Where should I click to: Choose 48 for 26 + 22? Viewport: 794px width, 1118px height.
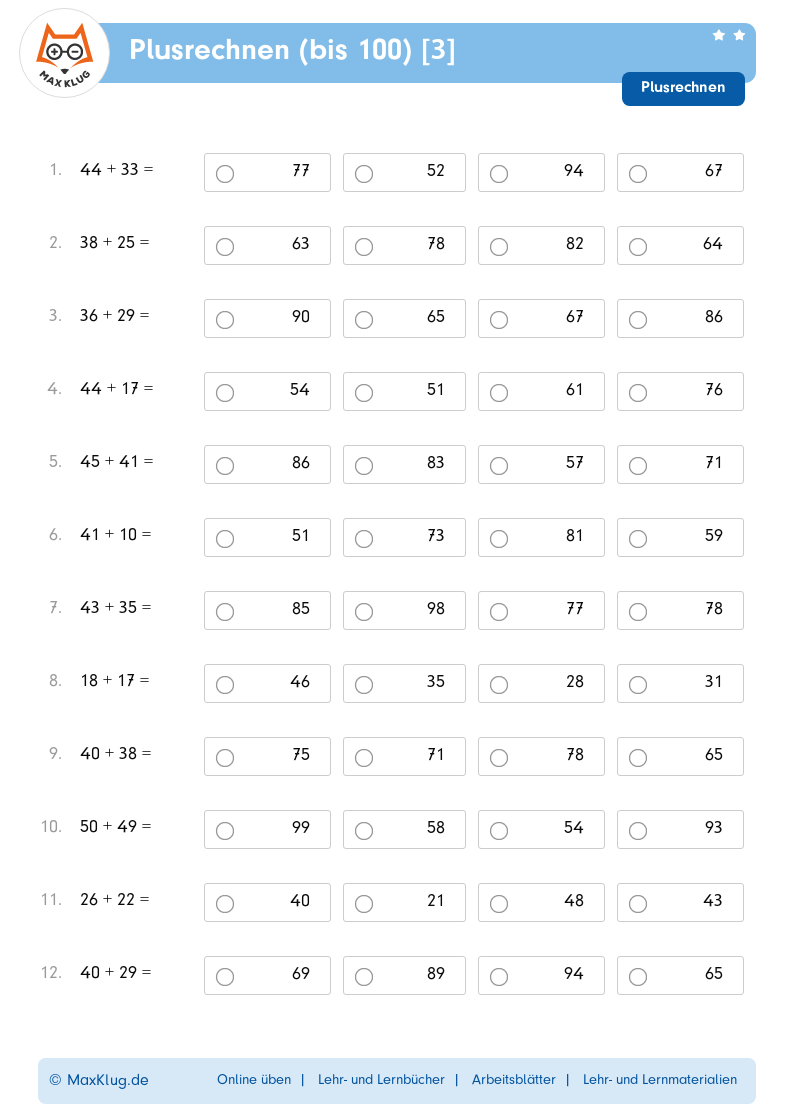[x=499, y=904]
